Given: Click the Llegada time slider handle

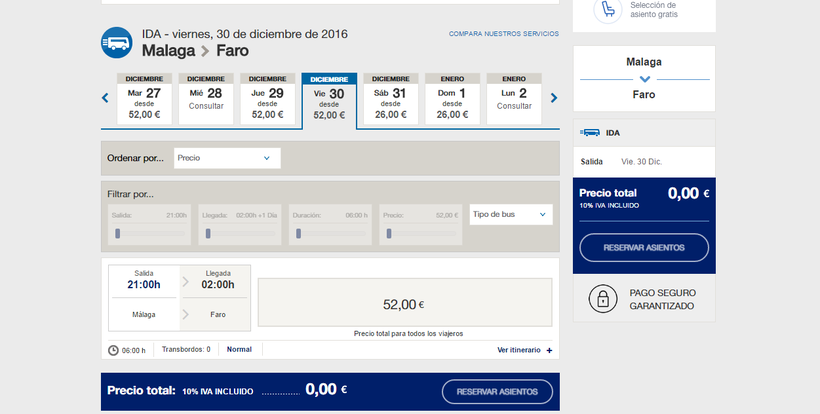Looking at the screenshot, I should (x=208, y=234).
